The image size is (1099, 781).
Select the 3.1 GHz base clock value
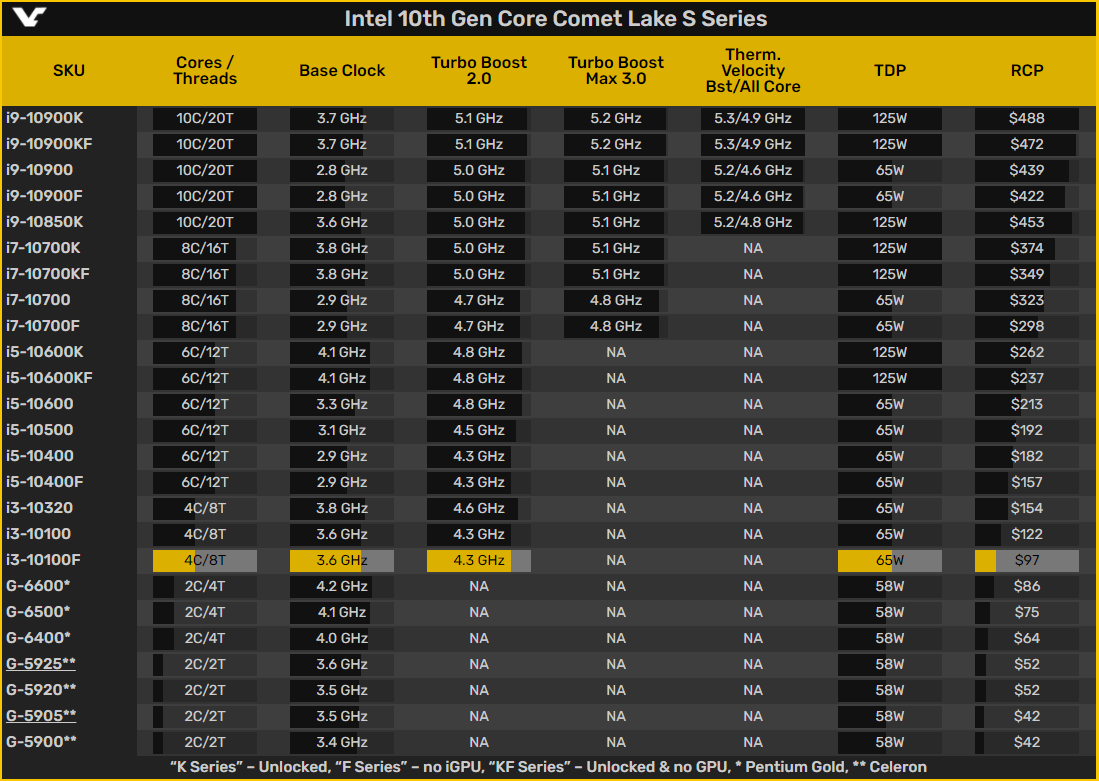[x=342, y=430]
